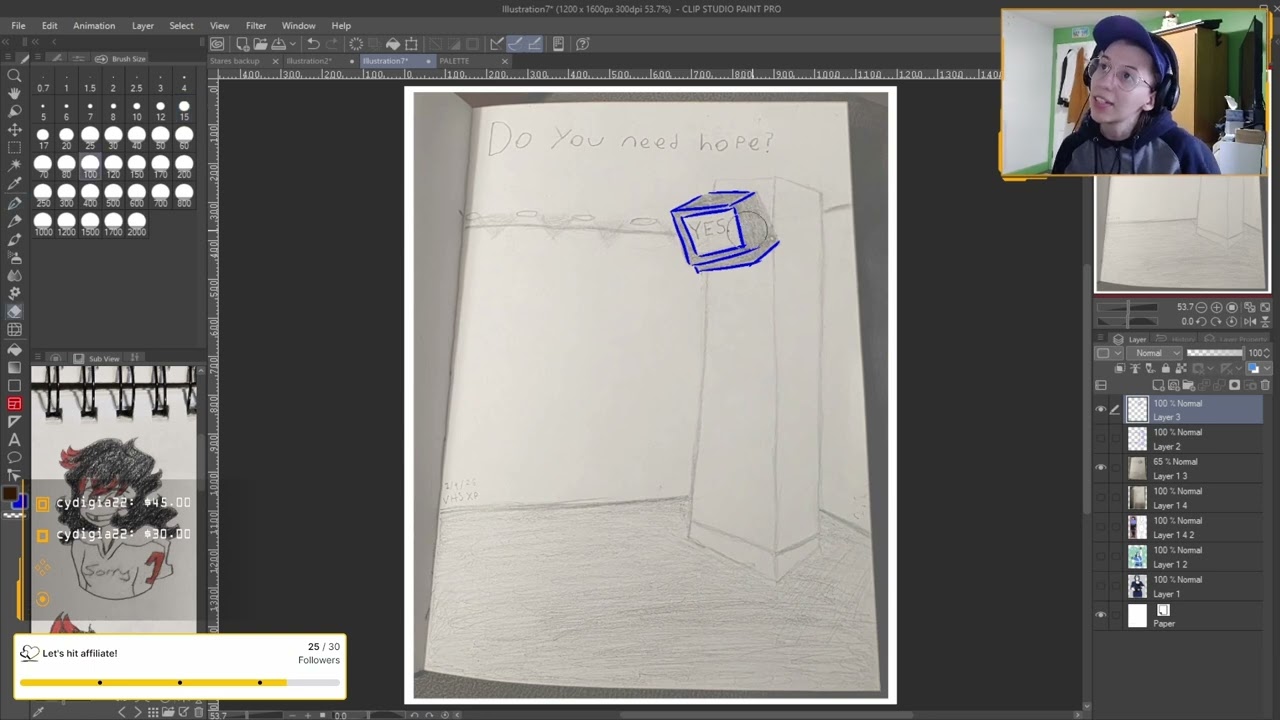
Task: Show Layer 1 4 visibility box
Action: [1101, 497]
